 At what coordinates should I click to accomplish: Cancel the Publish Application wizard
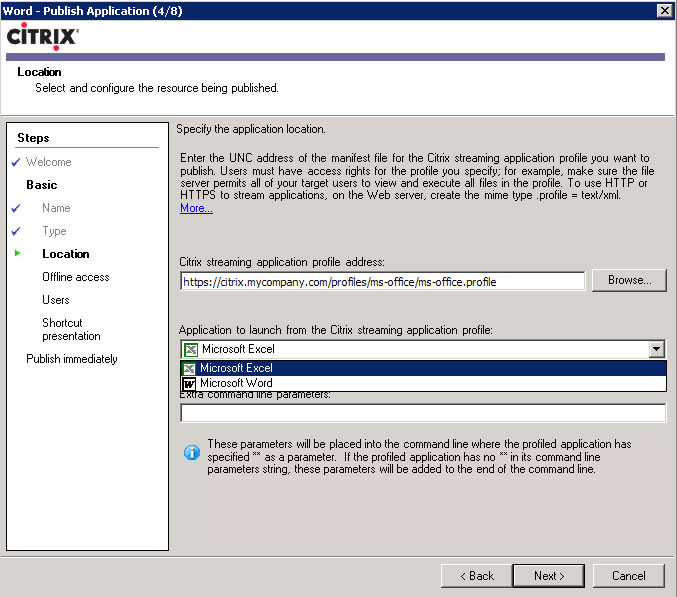pos(629,576)
